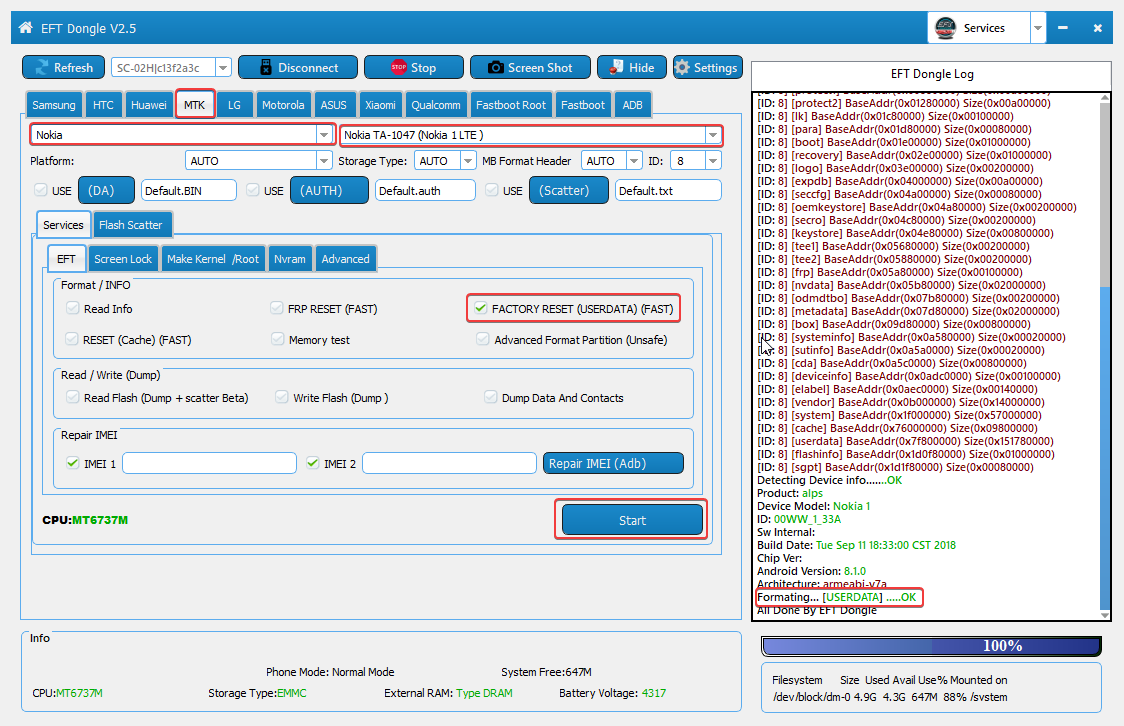This screenshot has height=726, width=1124.
Task: Toggle the IMEI 2 checkbox
Action: coord(313,463)
